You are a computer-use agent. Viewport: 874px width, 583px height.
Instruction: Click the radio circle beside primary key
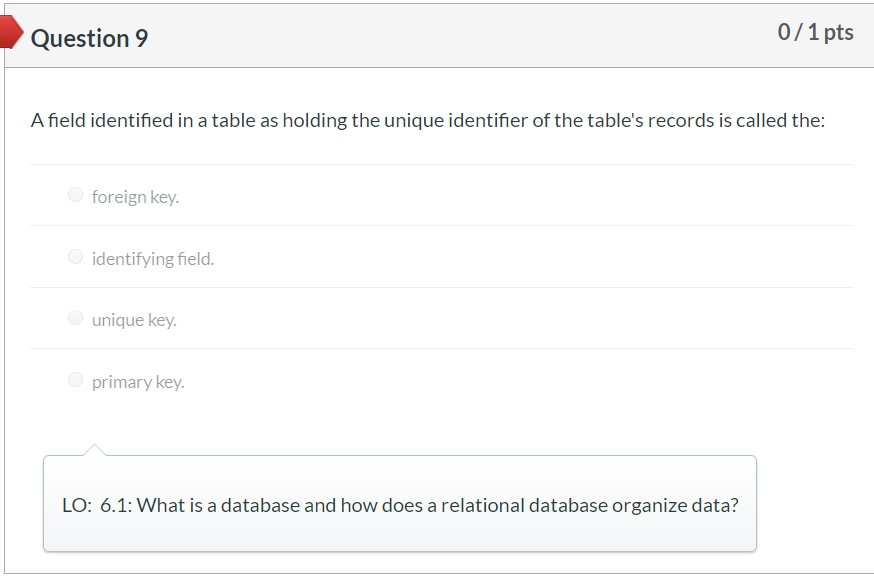click(x=75, y=379)
